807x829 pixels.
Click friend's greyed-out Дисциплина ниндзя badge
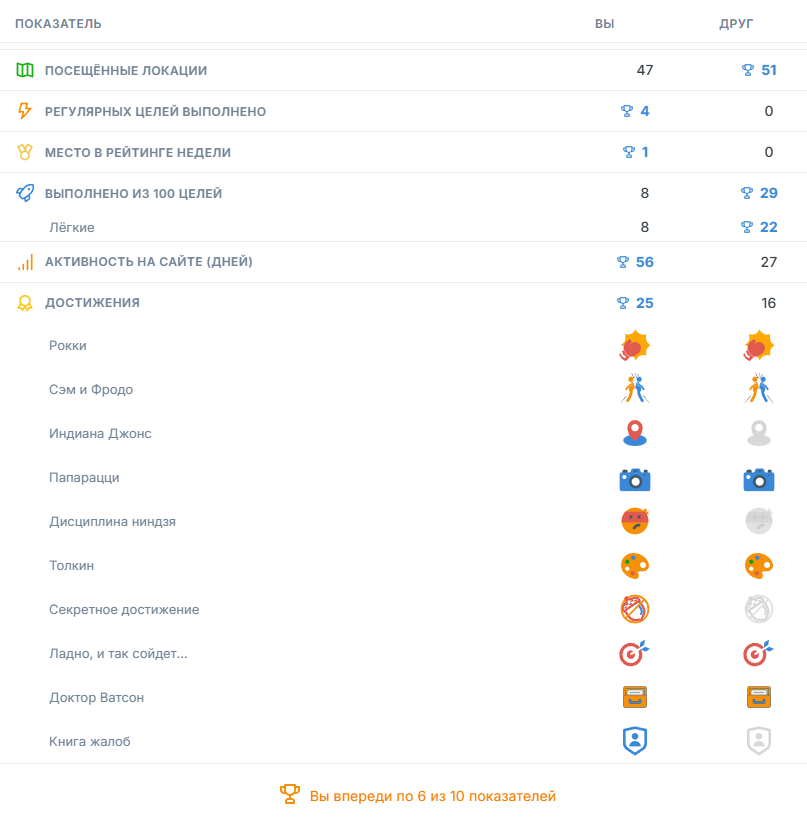[x=759, y=521]
